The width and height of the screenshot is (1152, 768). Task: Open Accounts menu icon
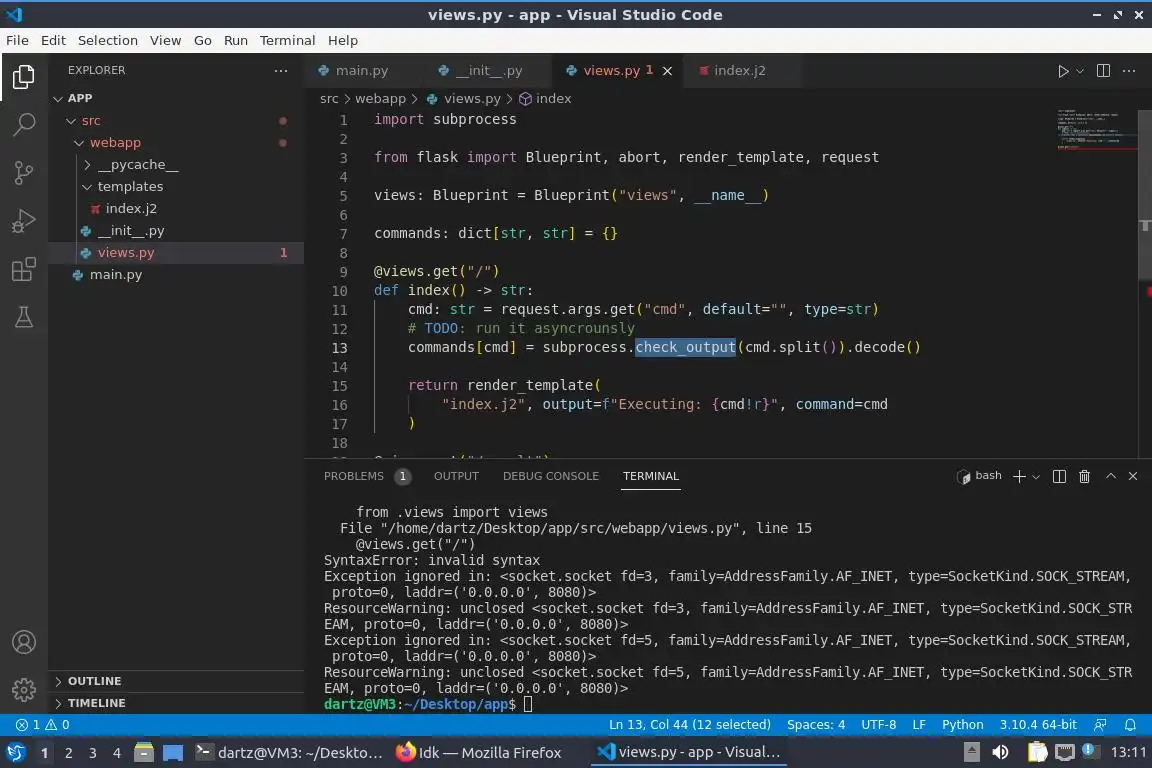(x=24, y=642)
